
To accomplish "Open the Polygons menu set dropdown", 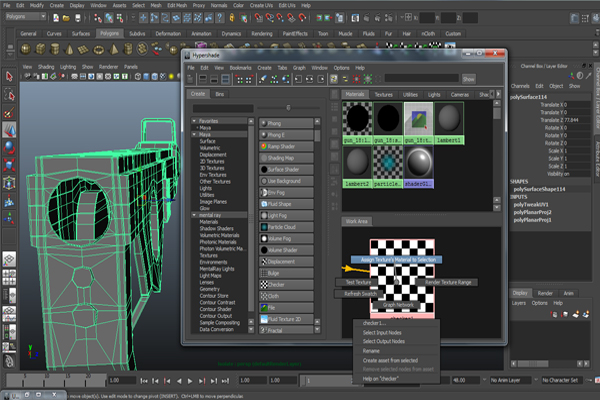I will tap(26, 16).
